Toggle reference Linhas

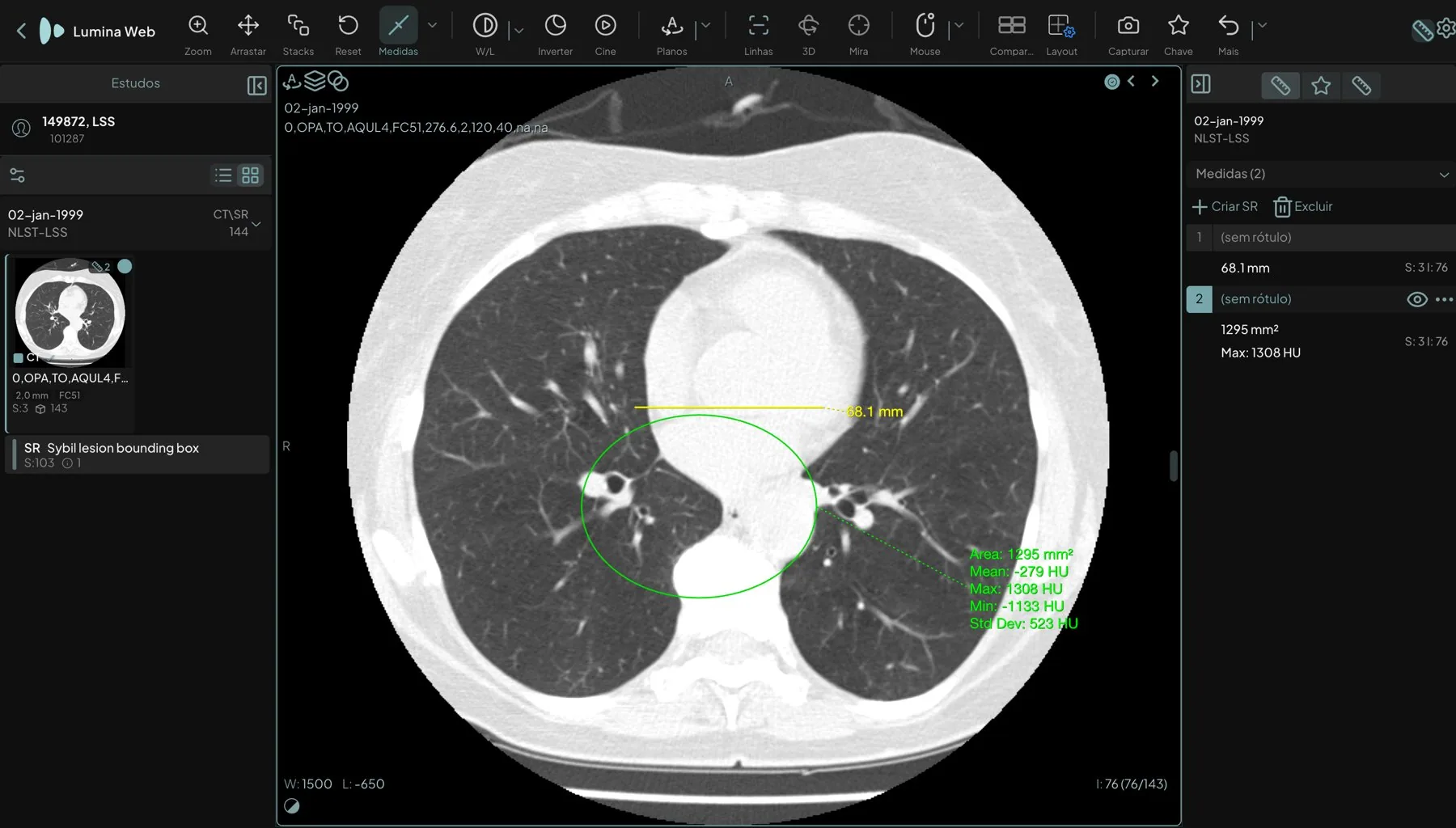point(758,33)
